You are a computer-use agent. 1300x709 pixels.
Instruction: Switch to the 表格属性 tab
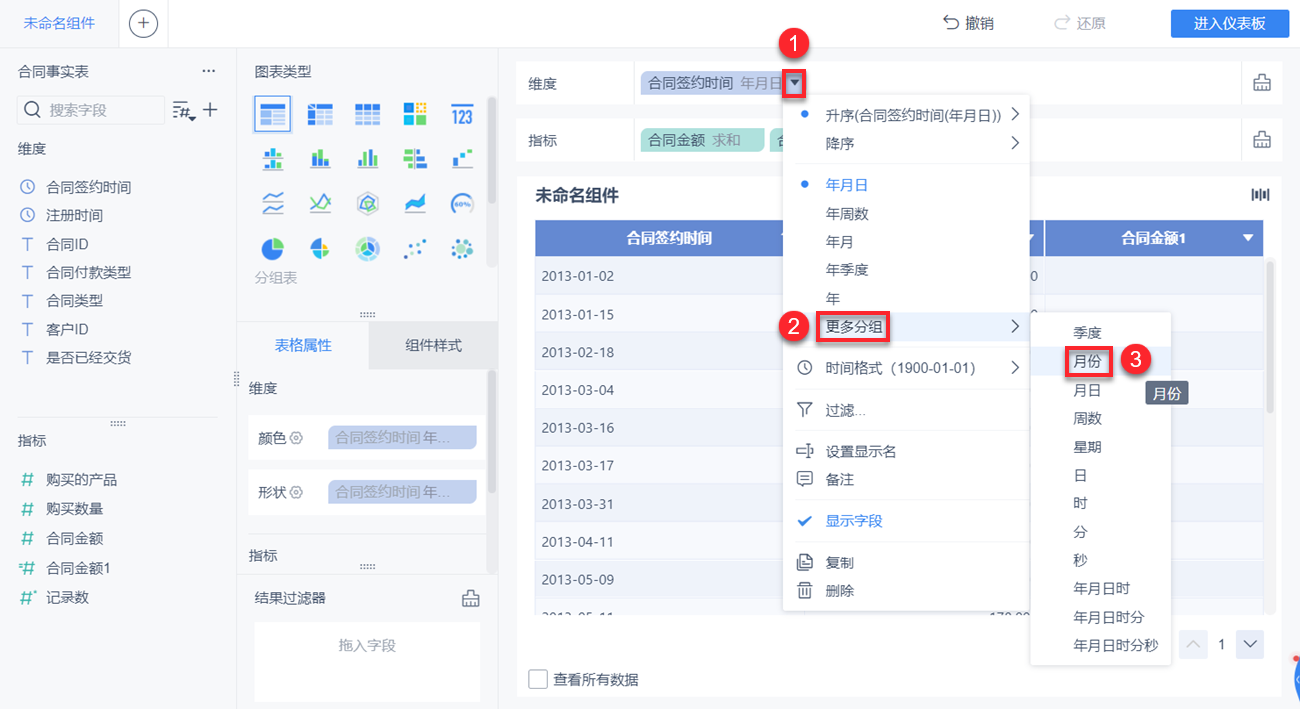(303, 346)
